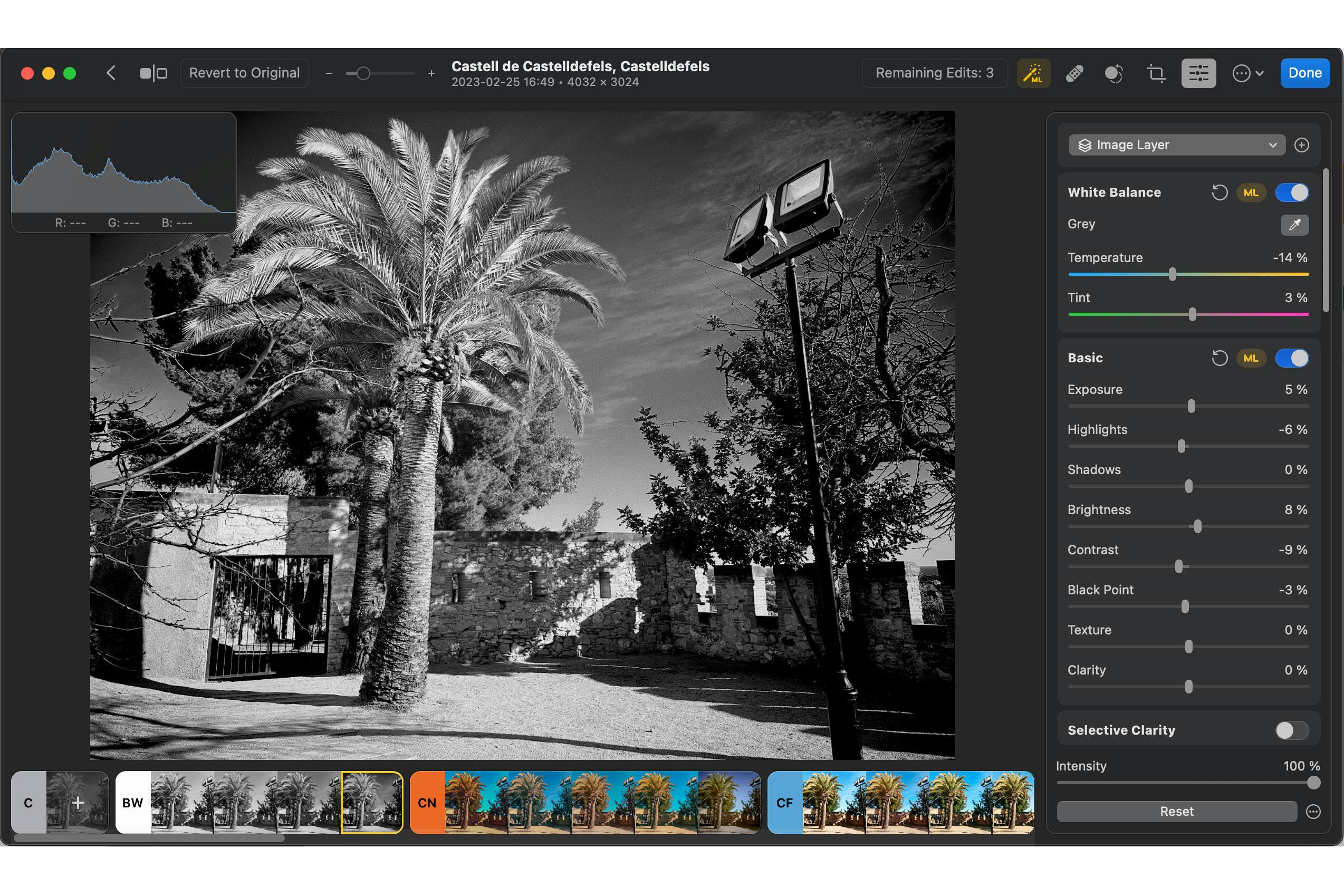This screenshot has height=896, width=1344.
Task: Enable the Selective Clarity switch
Action: pos(1291,730)
